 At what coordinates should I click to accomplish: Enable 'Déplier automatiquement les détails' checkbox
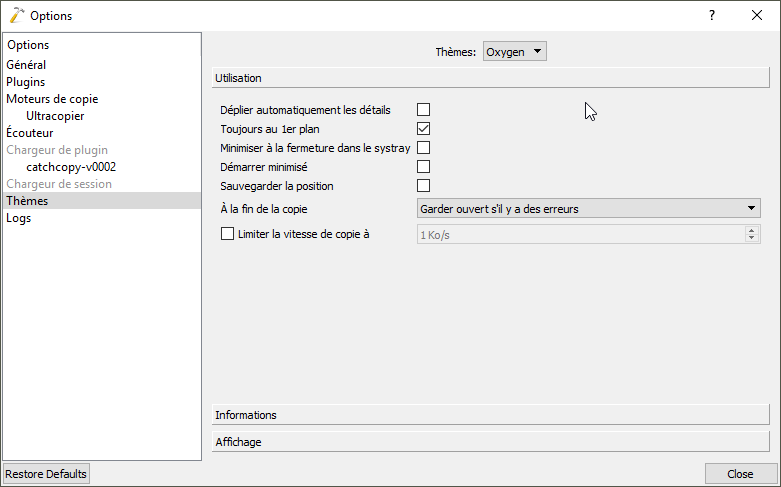(x=423, y=110)
